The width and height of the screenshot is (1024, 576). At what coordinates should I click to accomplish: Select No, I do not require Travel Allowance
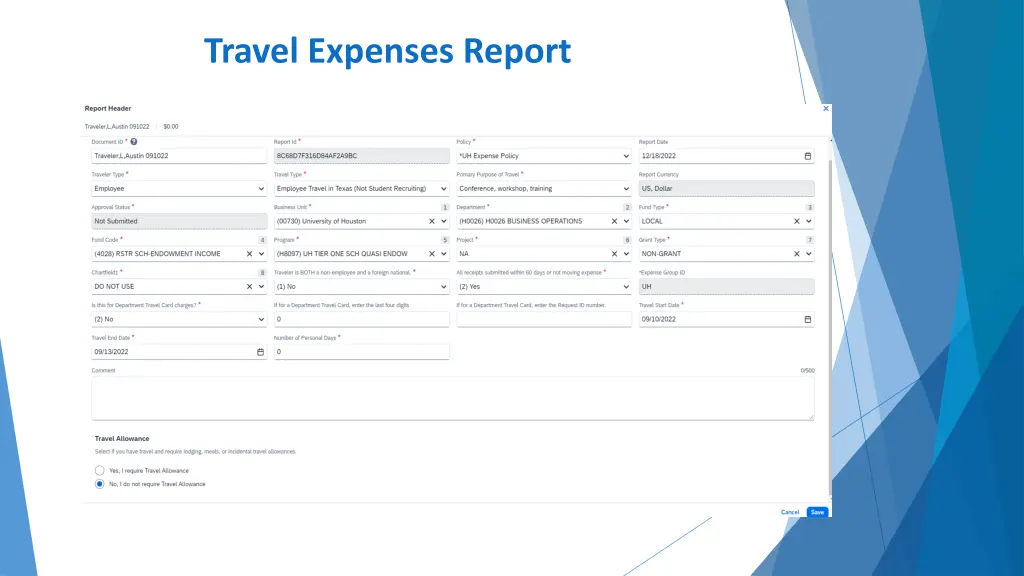[x=99, y=484]
